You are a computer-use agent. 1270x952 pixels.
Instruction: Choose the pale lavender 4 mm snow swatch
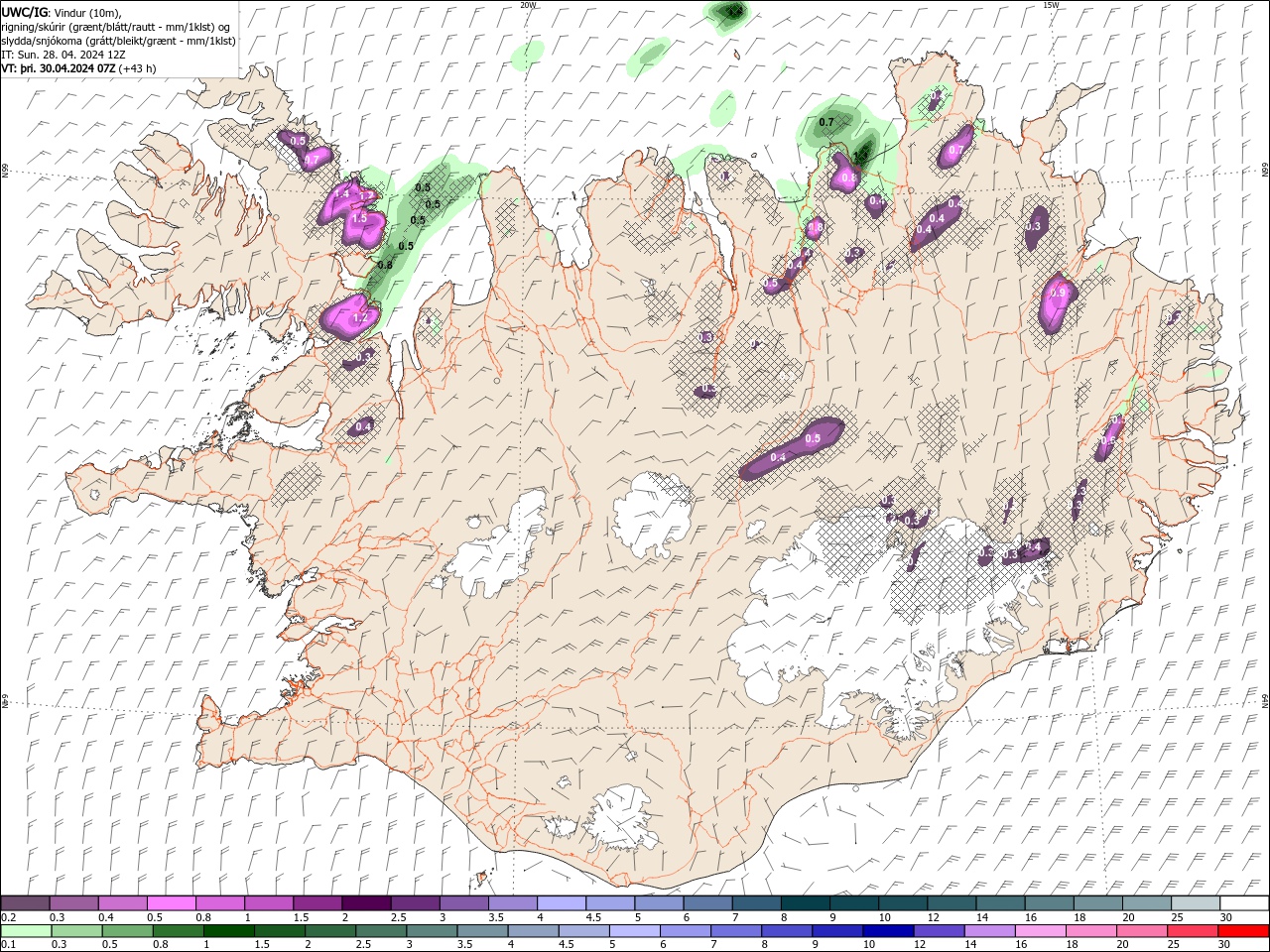[x=561, y=903]
